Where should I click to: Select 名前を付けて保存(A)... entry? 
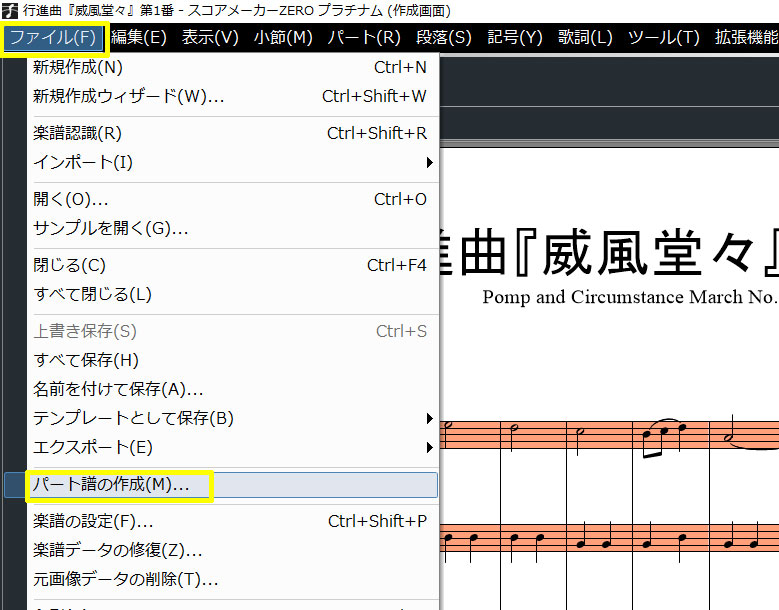pyautogui.click(x=233, y=389)
